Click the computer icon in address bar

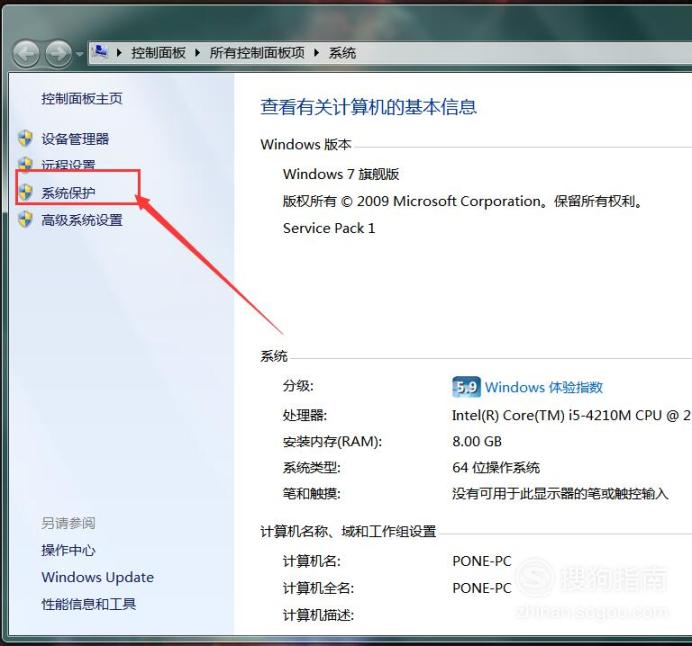[101, 52]
